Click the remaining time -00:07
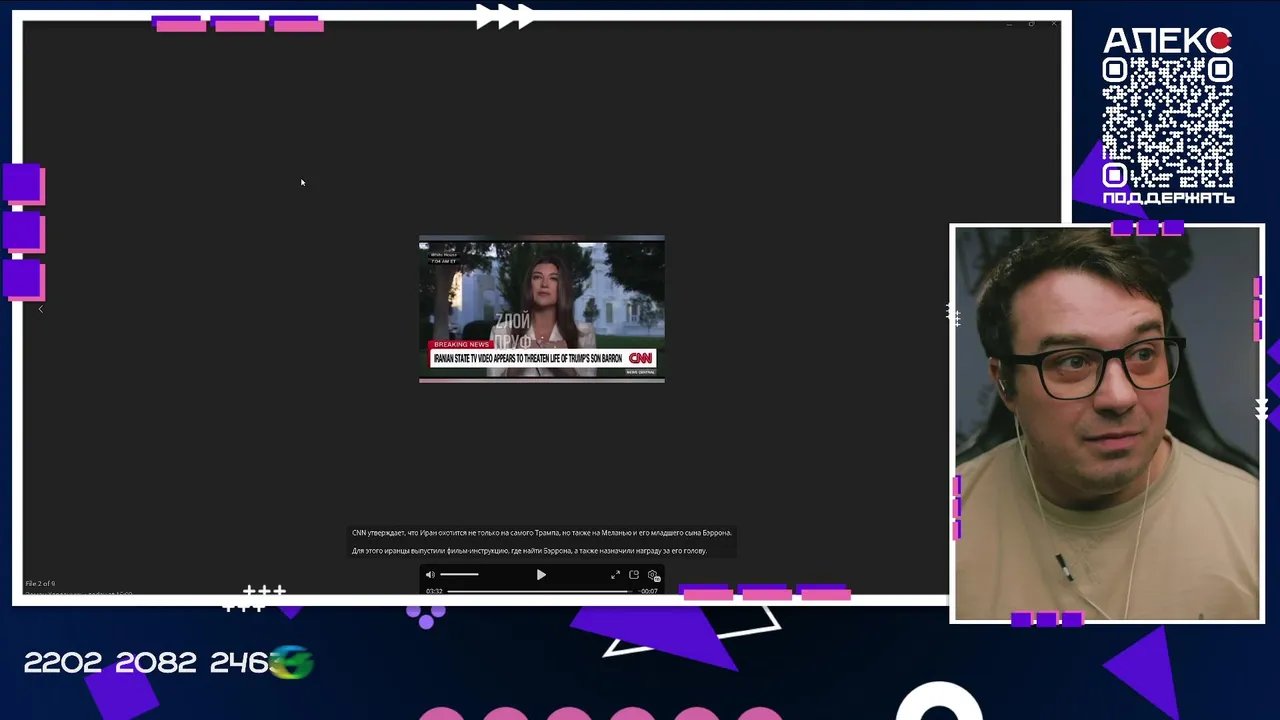The height and width of the screenshot is (720, 1280). 649,591
